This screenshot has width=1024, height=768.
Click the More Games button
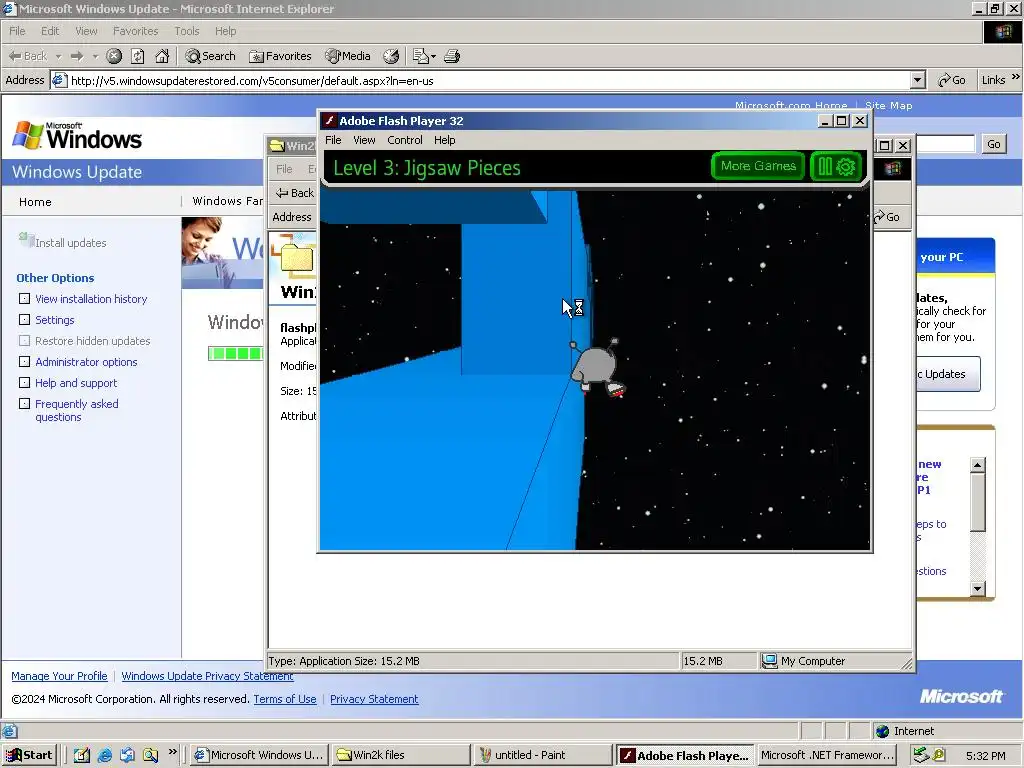[758, 166]
